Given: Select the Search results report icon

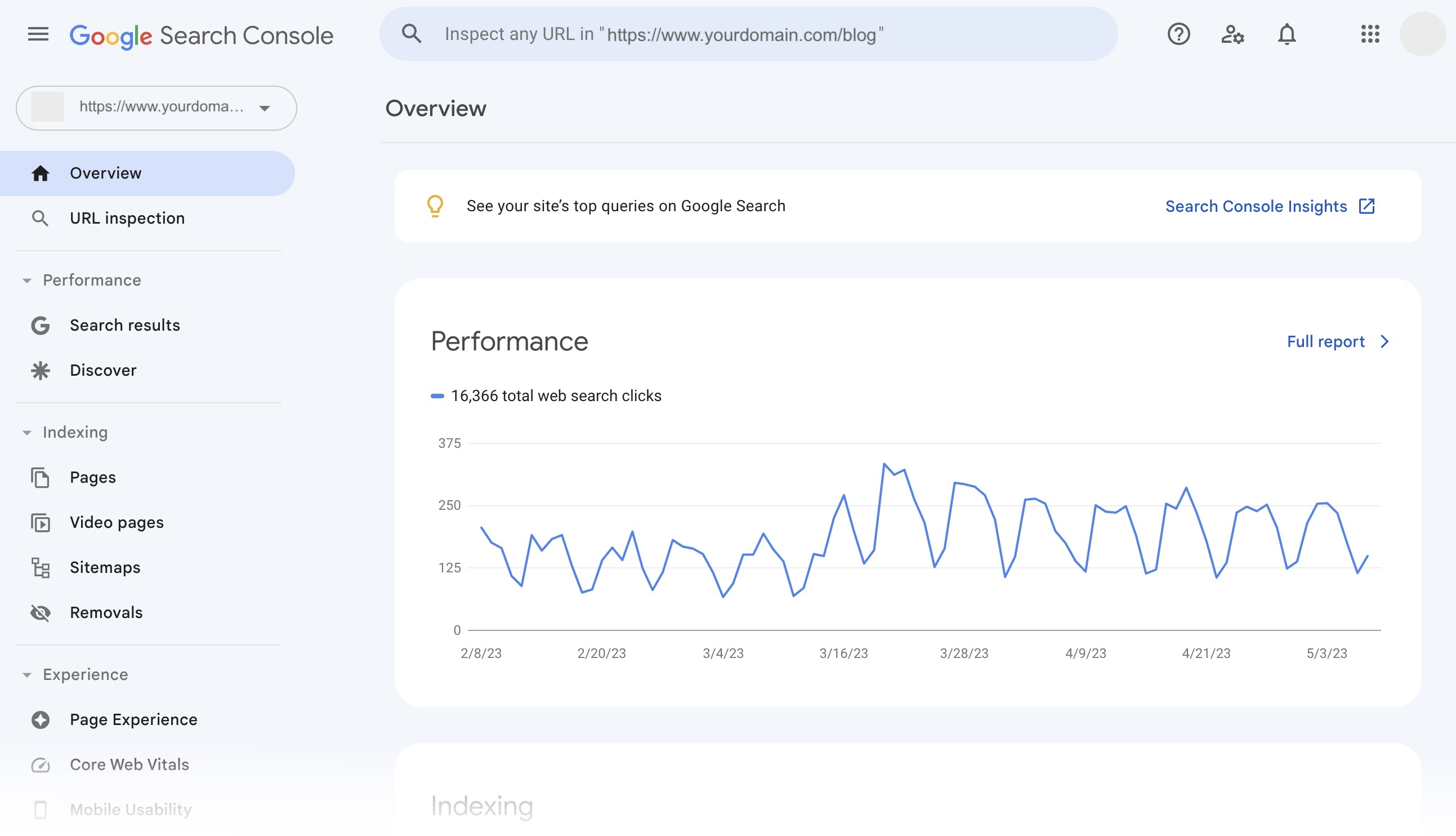Looking at the screenshot, I should point(39,325).
